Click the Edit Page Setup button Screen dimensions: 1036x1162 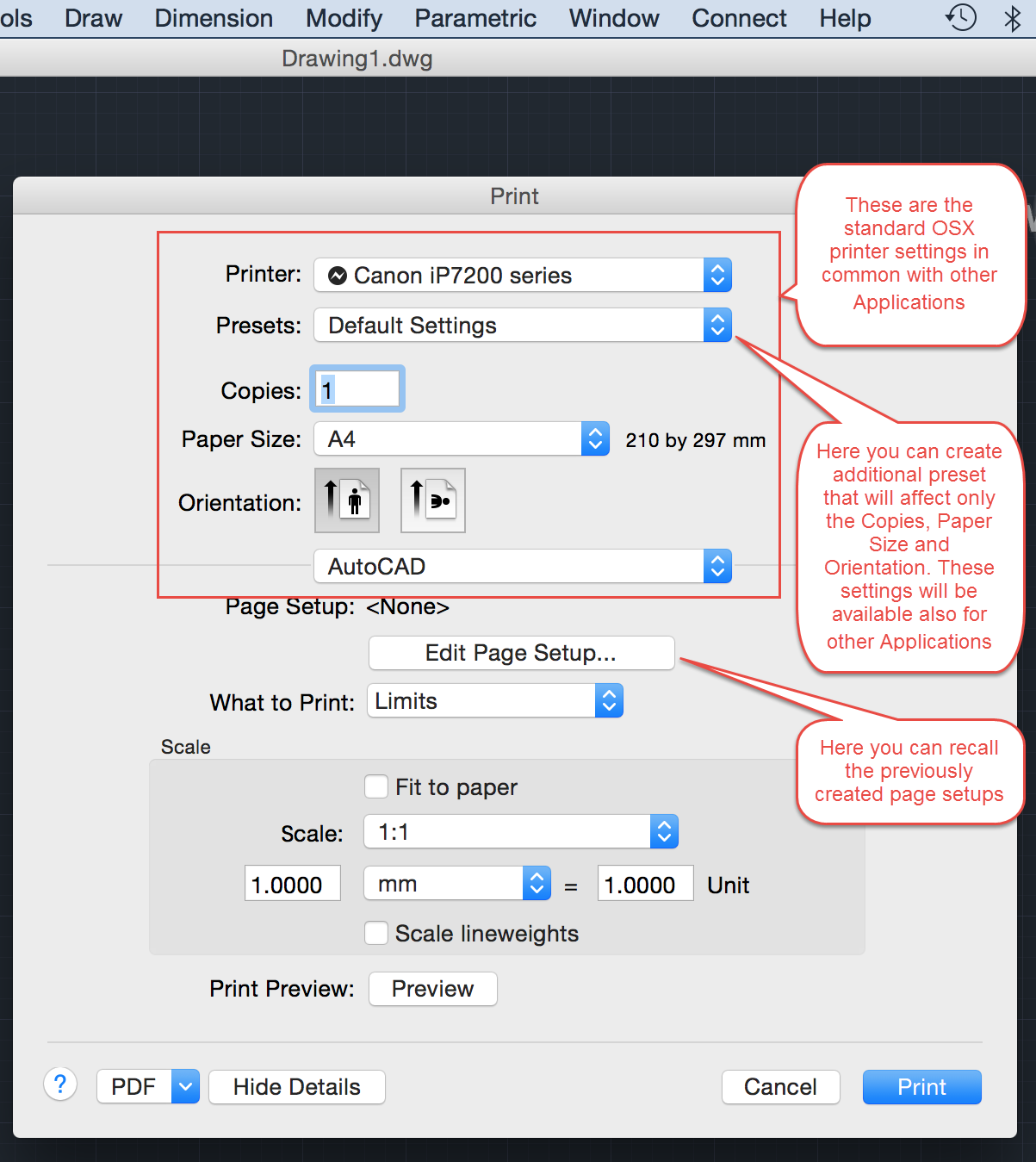(520, 653)
